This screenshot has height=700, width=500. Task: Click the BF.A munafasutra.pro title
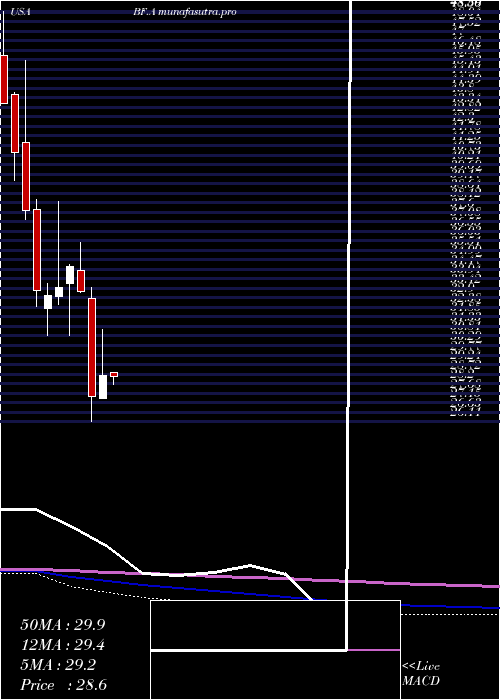[184, 12]
